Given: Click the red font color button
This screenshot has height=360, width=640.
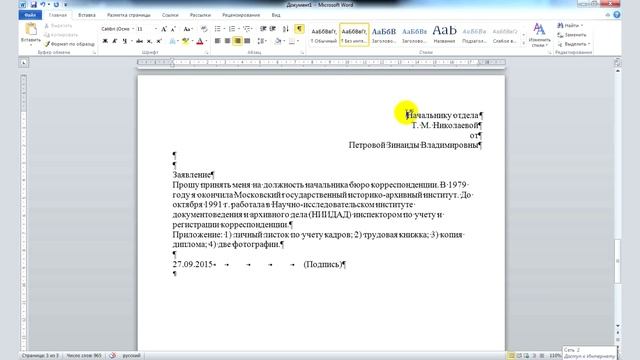Looking at the screenshot, I should pyautogui.click(x=200, y=41).
